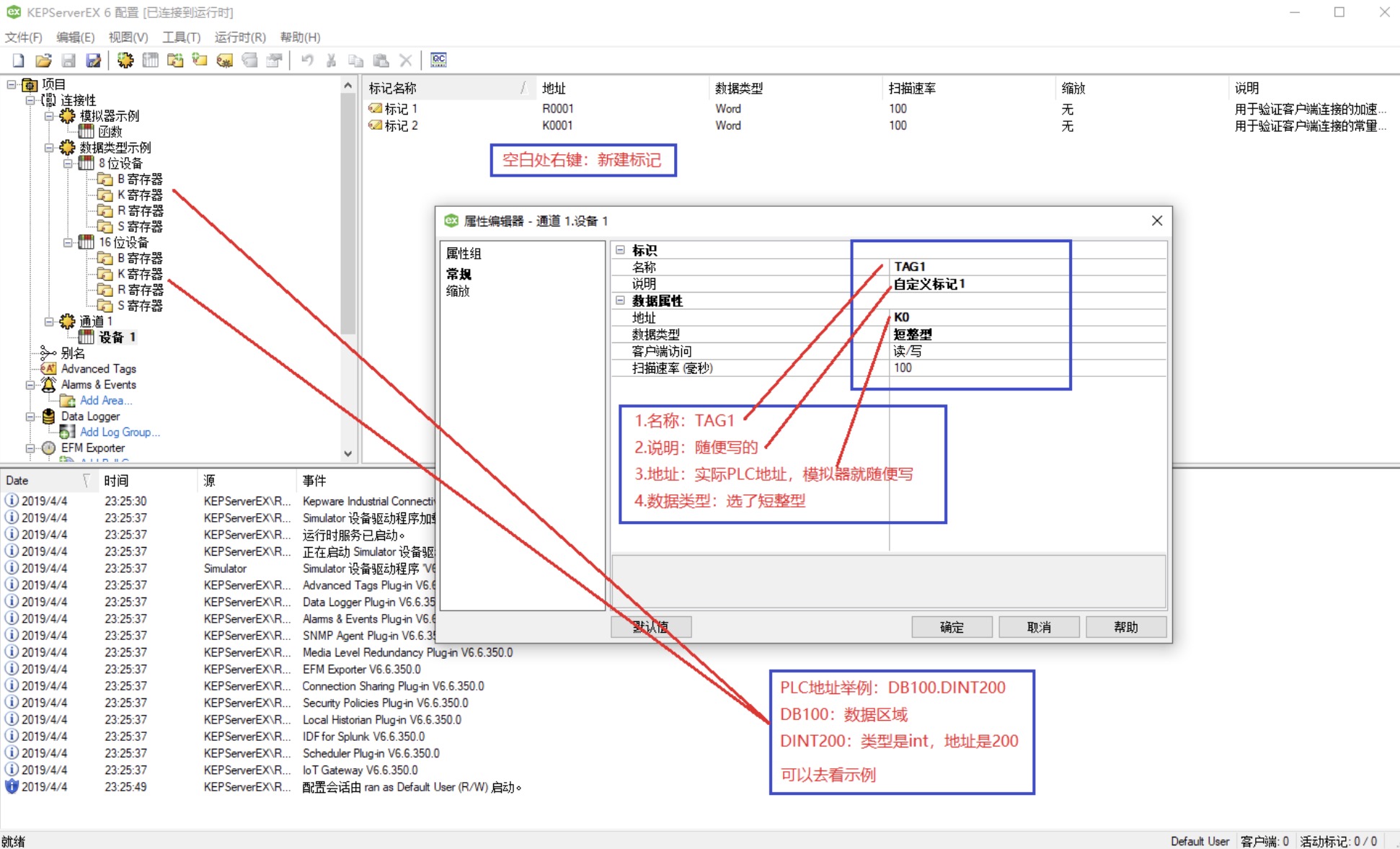The image size is (1400, 849).
Task: Sort event log by Date column header
Action: [x=48, y=481]
